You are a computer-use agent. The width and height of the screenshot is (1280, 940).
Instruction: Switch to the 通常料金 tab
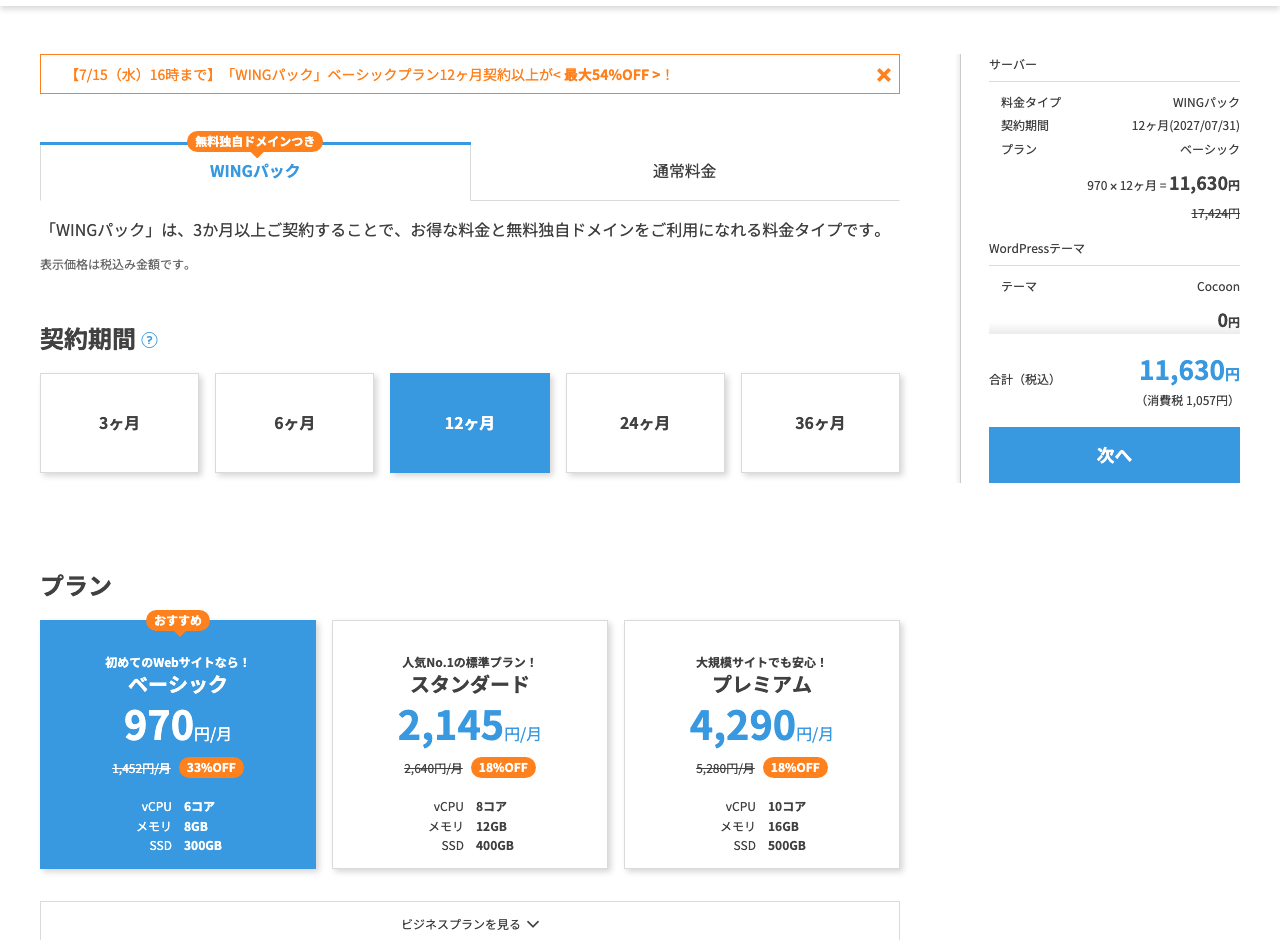(685, 171)
